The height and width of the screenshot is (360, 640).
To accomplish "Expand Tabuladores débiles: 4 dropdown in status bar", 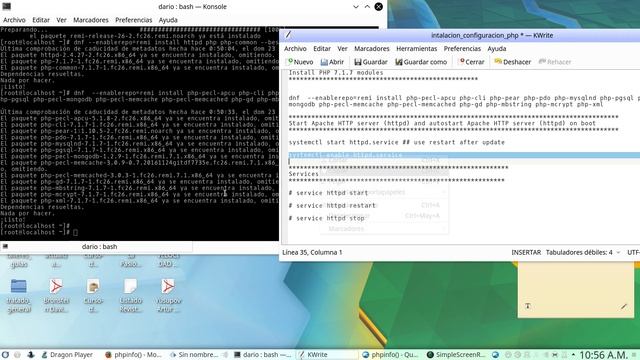I will [x=583, y=252].
